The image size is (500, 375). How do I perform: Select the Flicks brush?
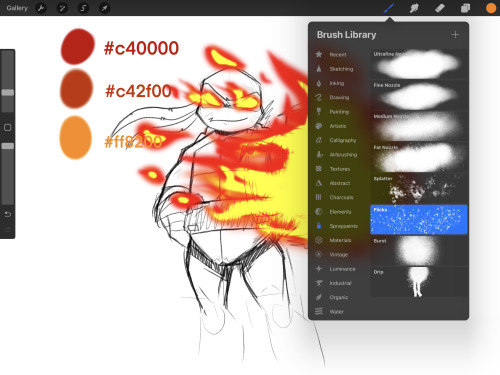pos(419,220)
